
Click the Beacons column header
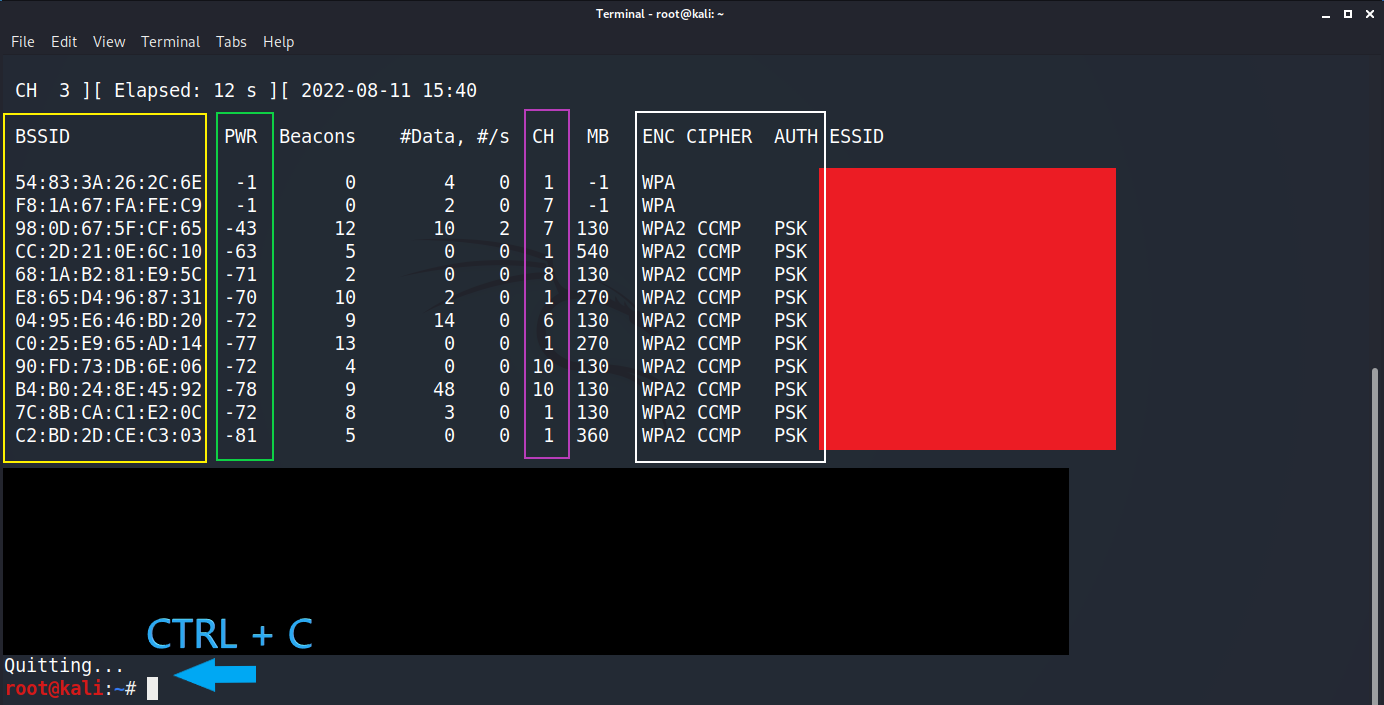(317, 137)
